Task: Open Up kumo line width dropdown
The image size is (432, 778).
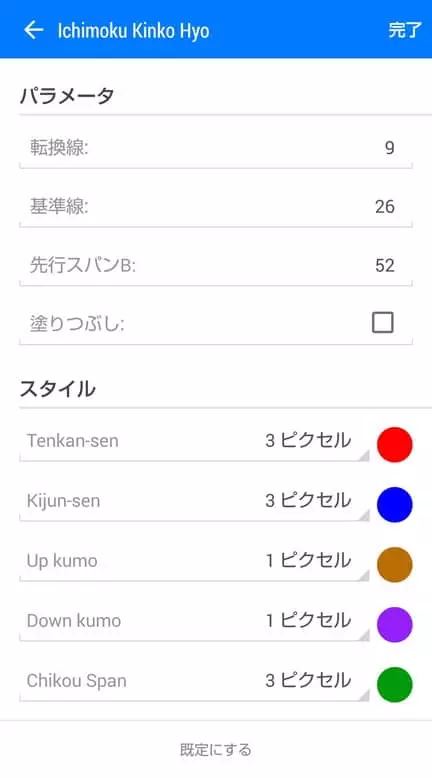Action: click(x=194, y=562)
